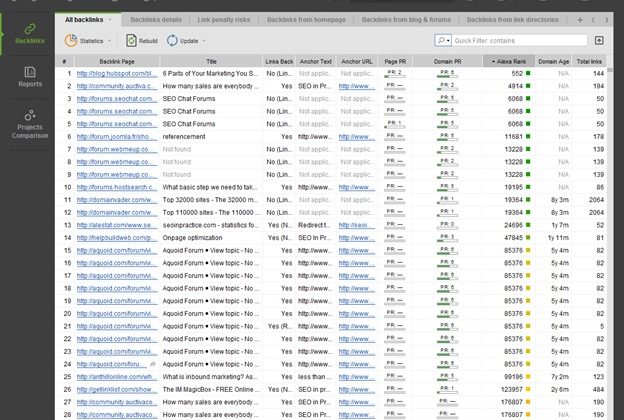Open the All backlinks tab dropdown arrow
This screenshot has width=624, height=420.
point(110,20)
